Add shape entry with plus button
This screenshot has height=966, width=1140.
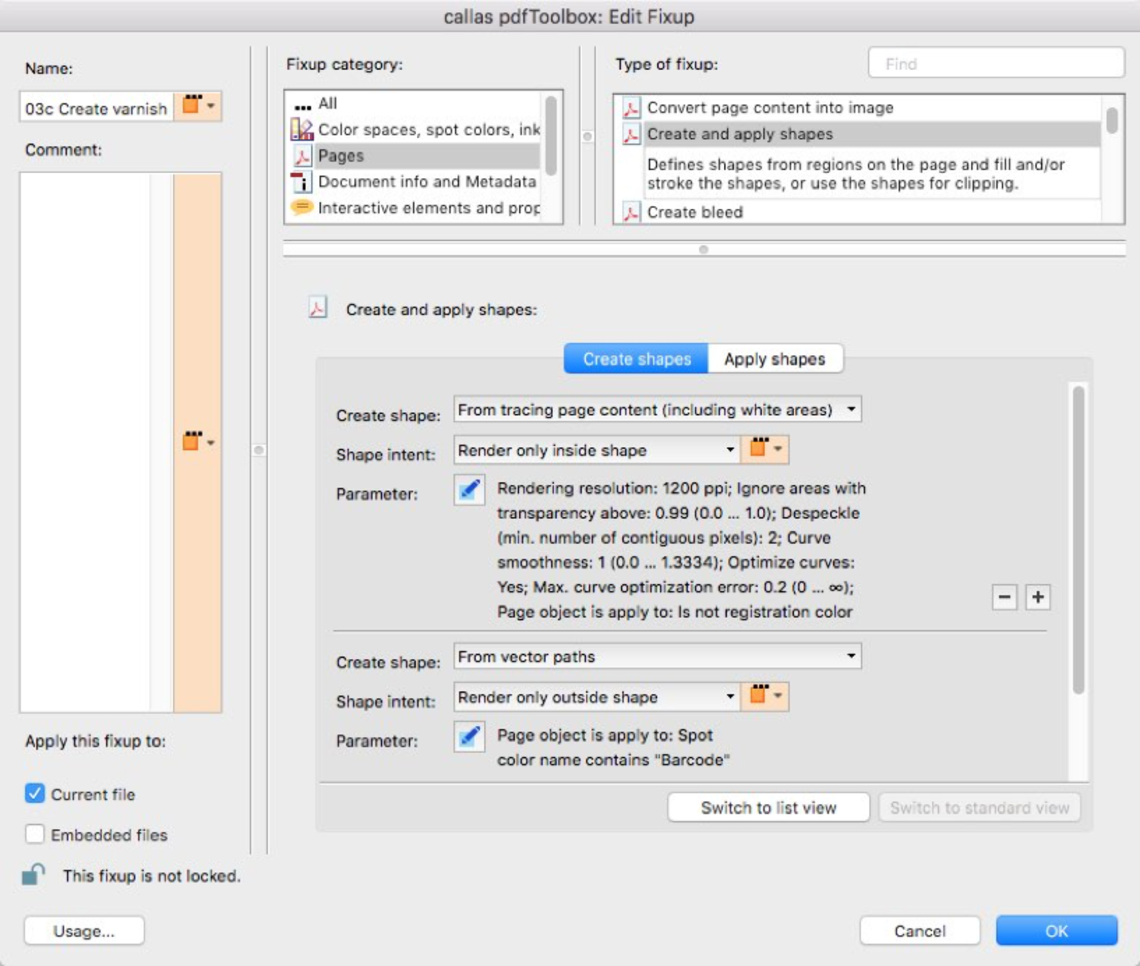click(x=1037, y=597)
